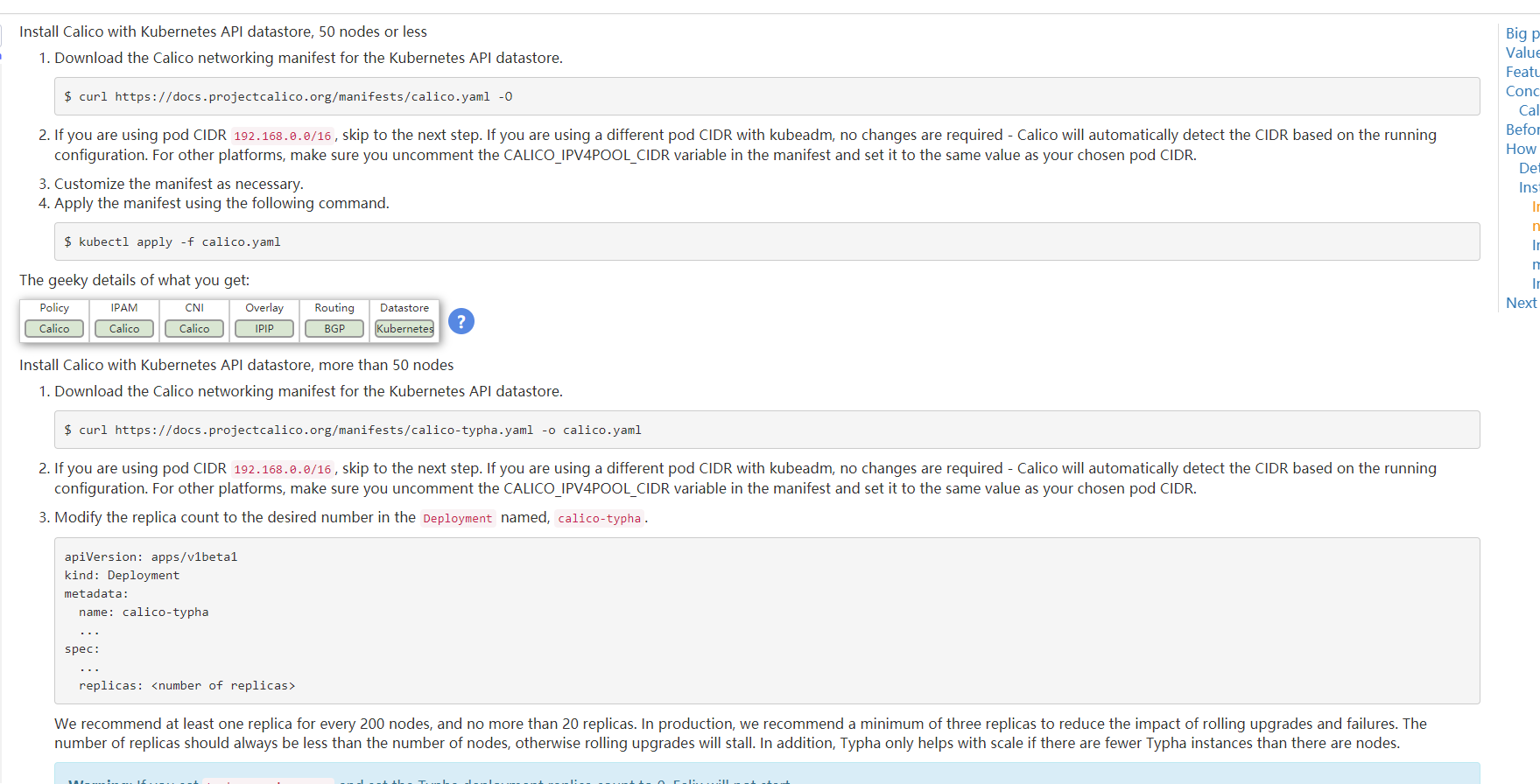
Task: Select 'How' link in sidebar navigation
Action: [1521, 149]
